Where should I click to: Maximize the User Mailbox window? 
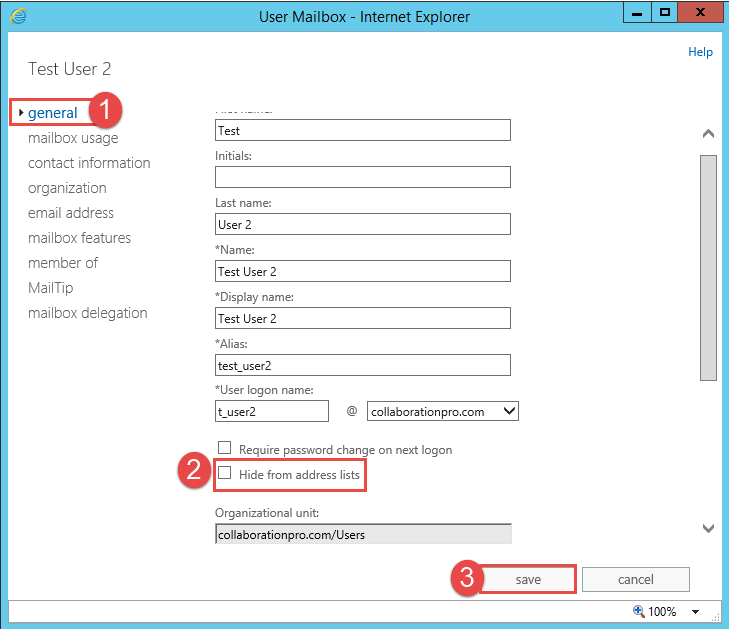click(665, 13)
